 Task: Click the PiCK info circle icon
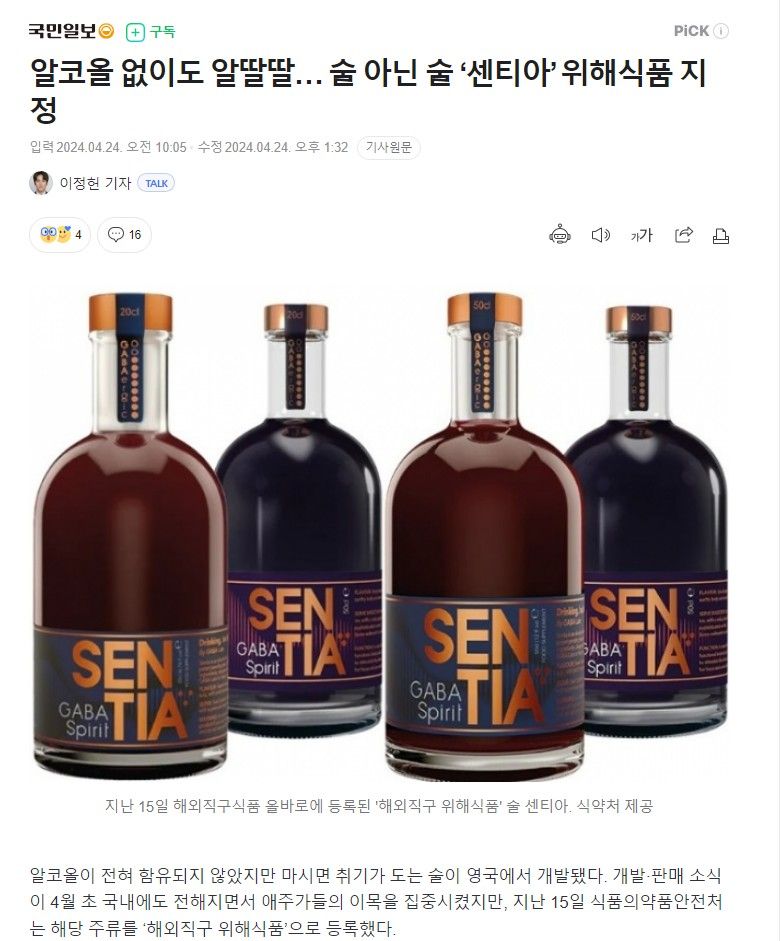[722, 31]
